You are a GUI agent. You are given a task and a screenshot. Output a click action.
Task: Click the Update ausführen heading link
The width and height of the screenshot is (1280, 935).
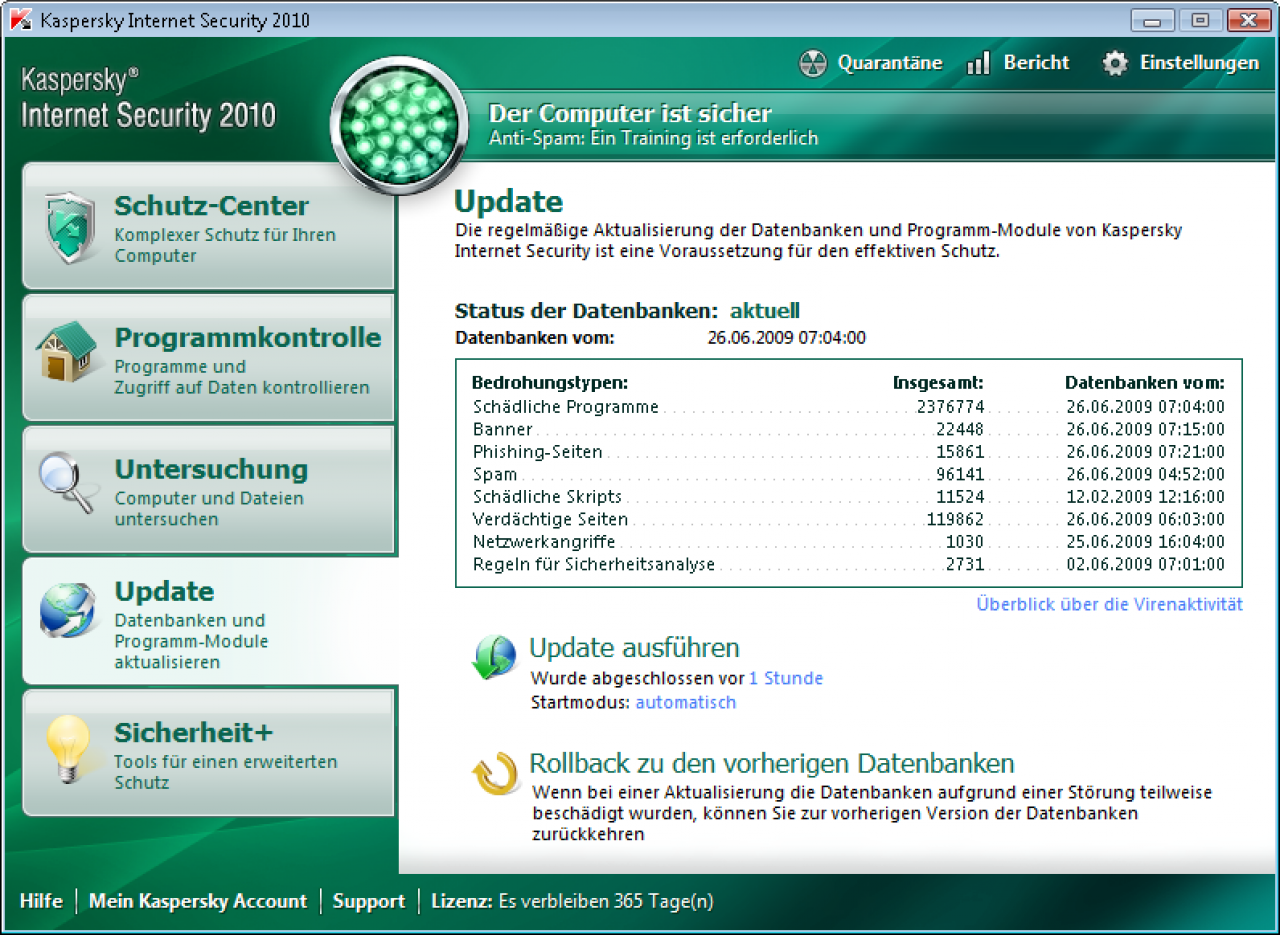click(634, 647)
